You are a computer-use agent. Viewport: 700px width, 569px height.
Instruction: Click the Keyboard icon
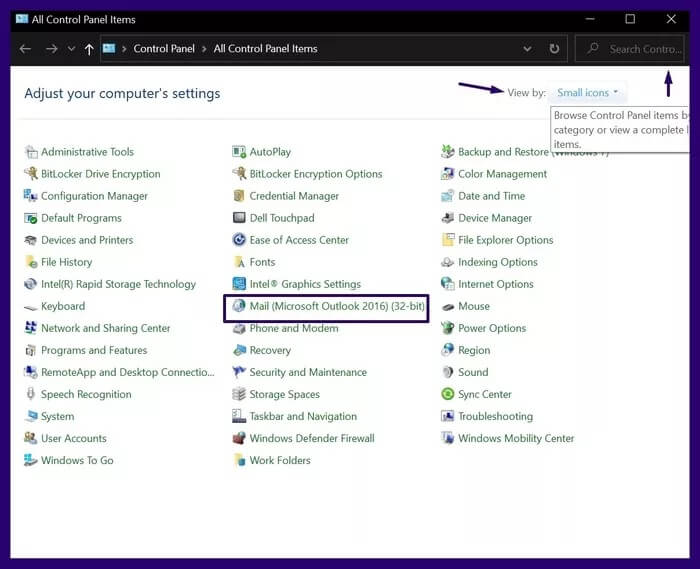tap(31, 307)
